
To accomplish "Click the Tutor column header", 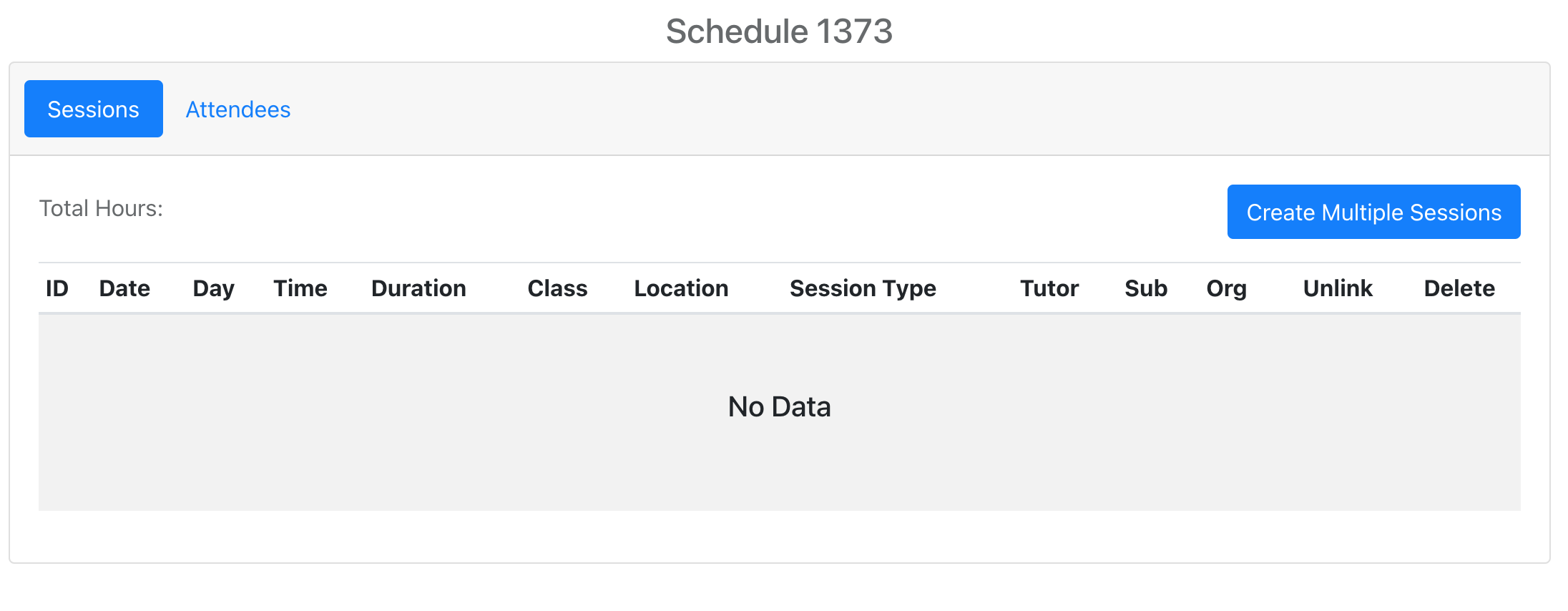I will point(1049,288).
